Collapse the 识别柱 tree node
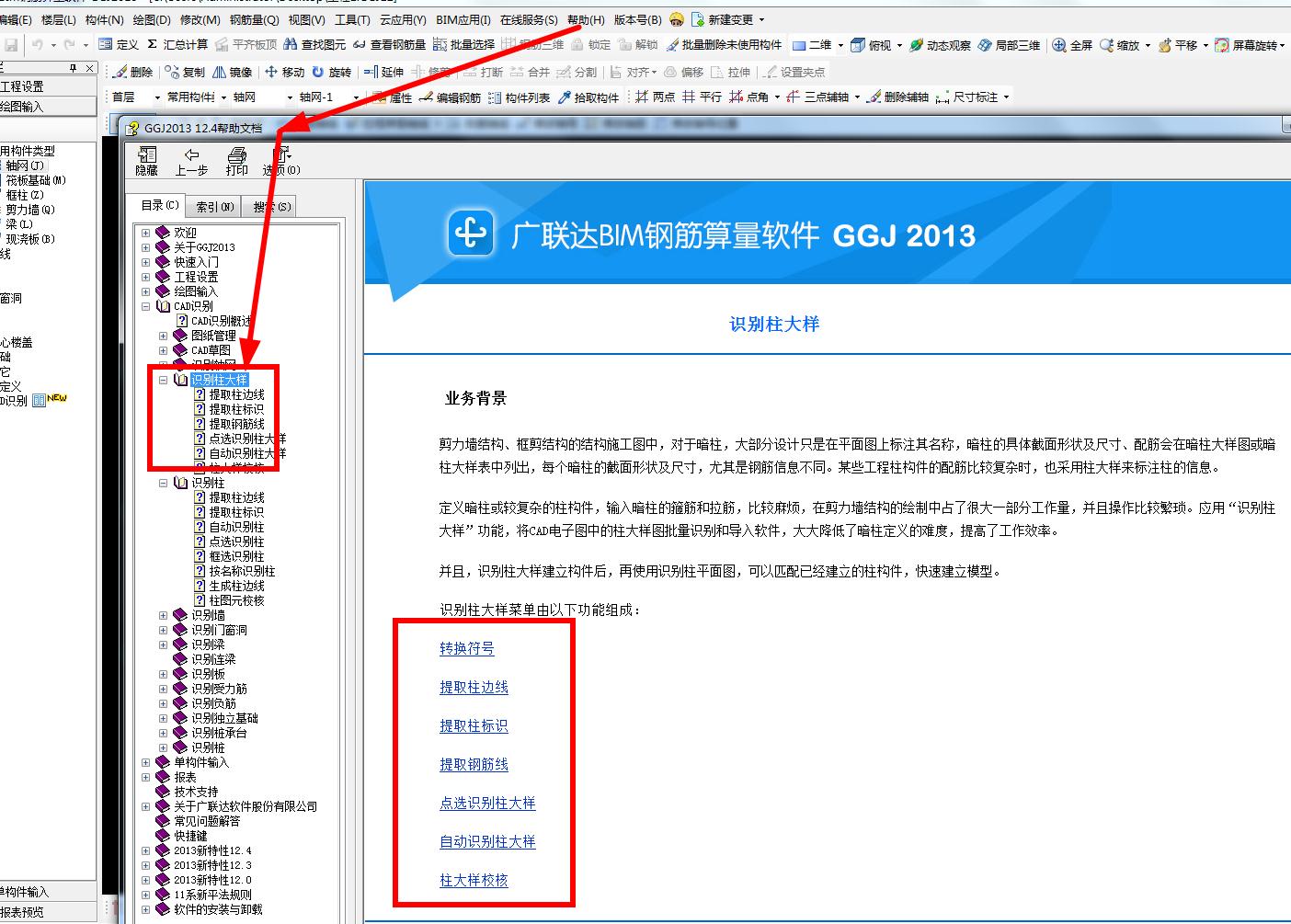This screenshot has width=1291, height=924. 164,483
